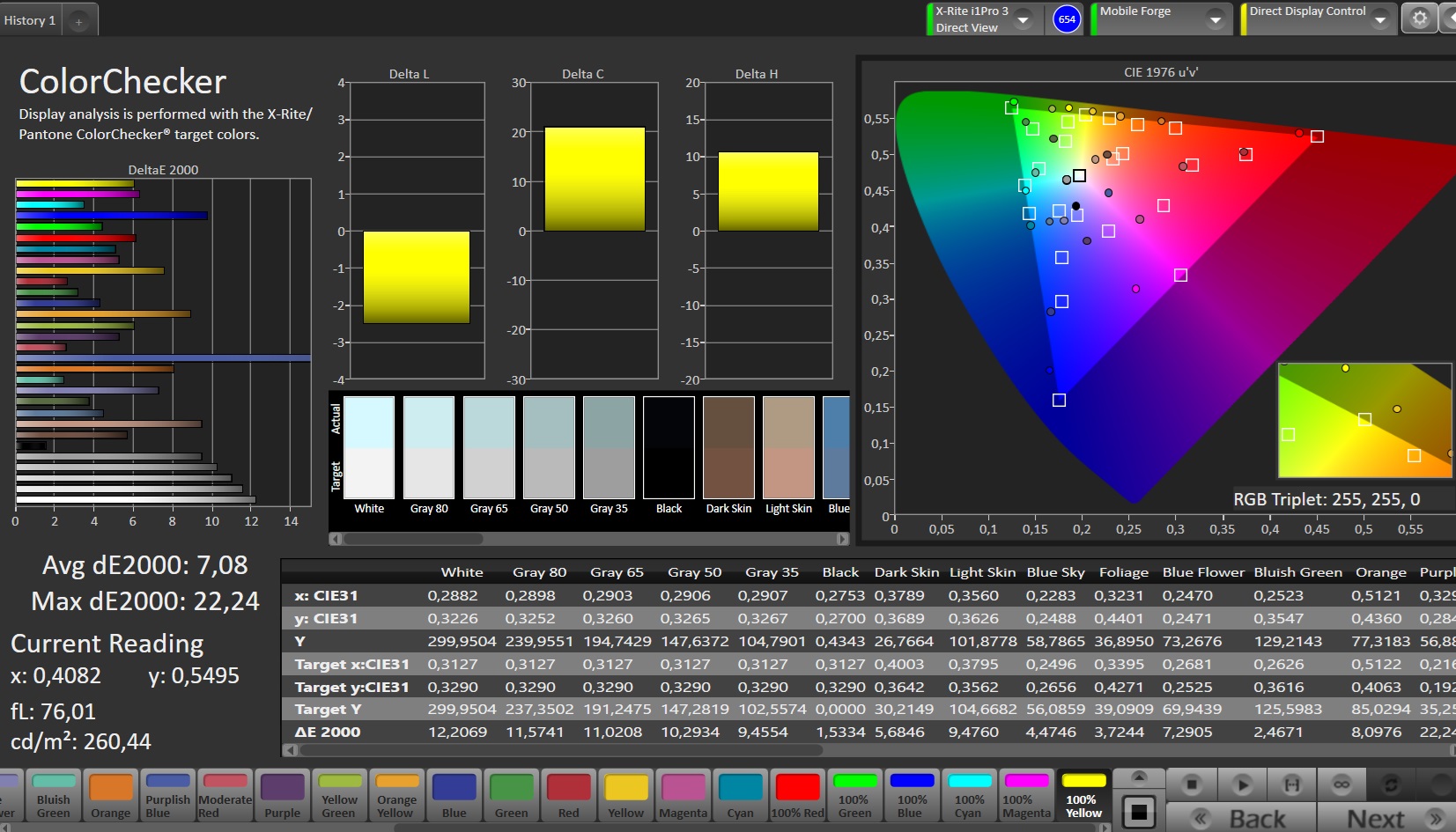Click the up arrow above the pattern window

pyautogui.click(x=1139, y=777)
